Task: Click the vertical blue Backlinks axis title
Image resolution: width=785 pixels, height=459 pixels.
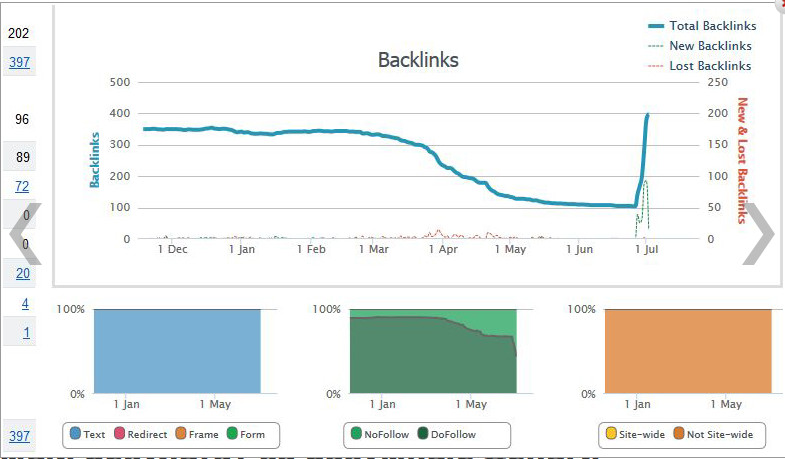Action: pos(95,160)
